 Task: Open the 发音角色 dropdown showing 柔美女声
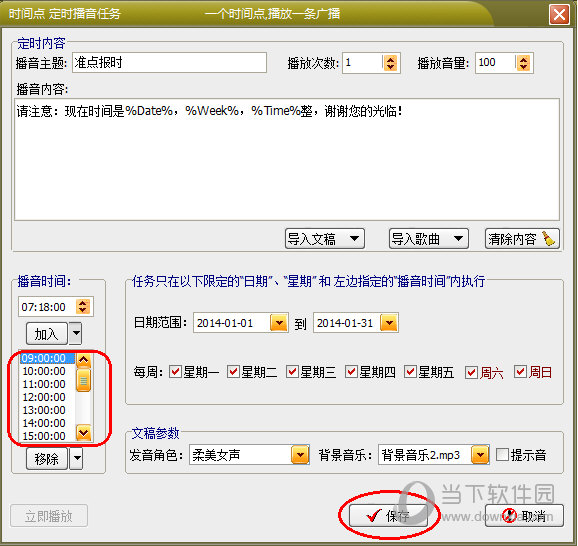(x=249, y=455)
